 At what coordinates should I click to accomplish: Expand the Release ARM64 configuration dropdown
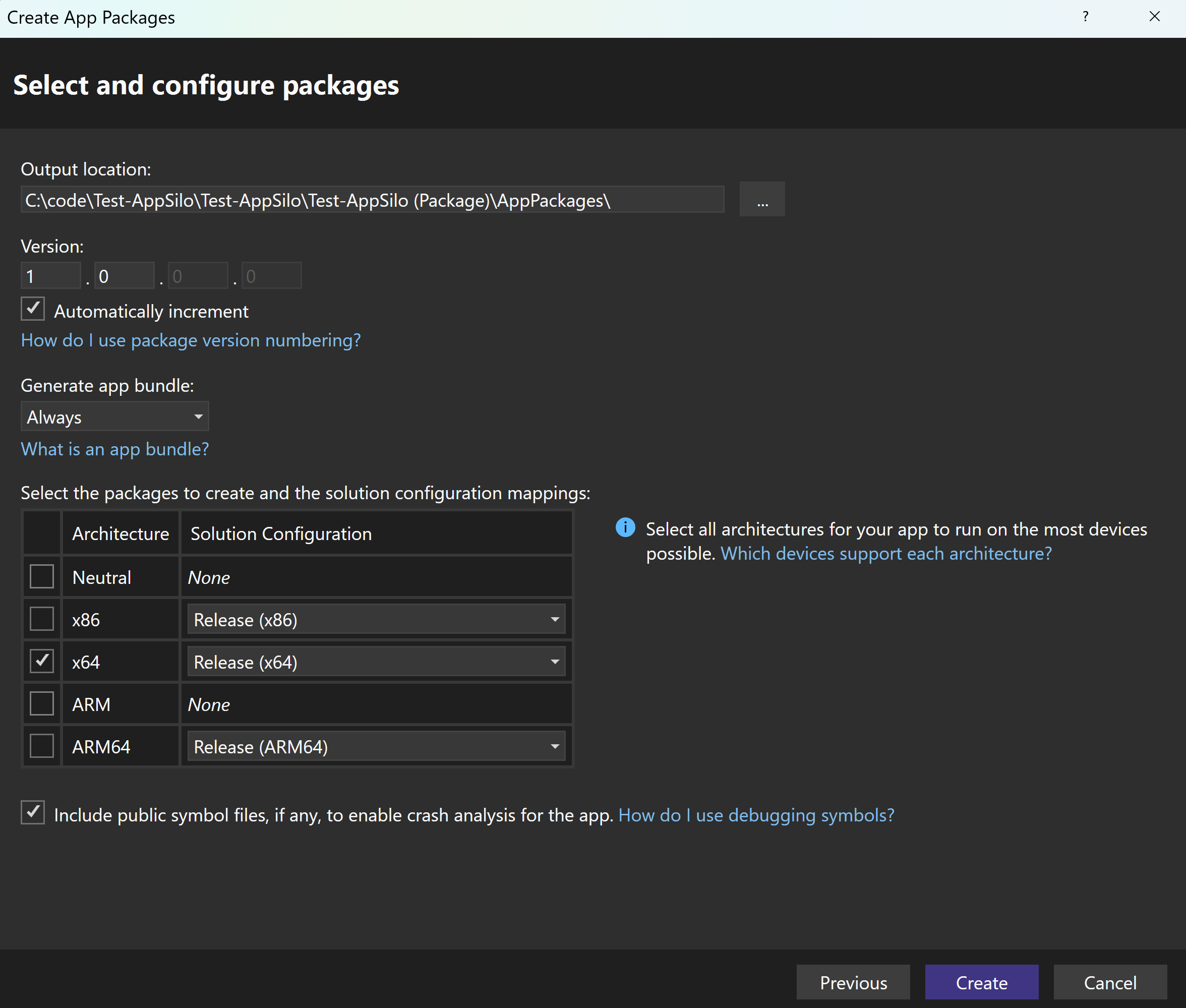point(555,747)
